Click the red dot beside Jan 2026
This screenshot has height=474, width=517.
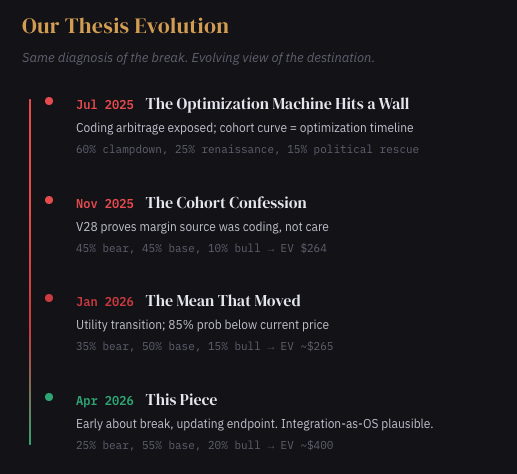pos(49,298)
